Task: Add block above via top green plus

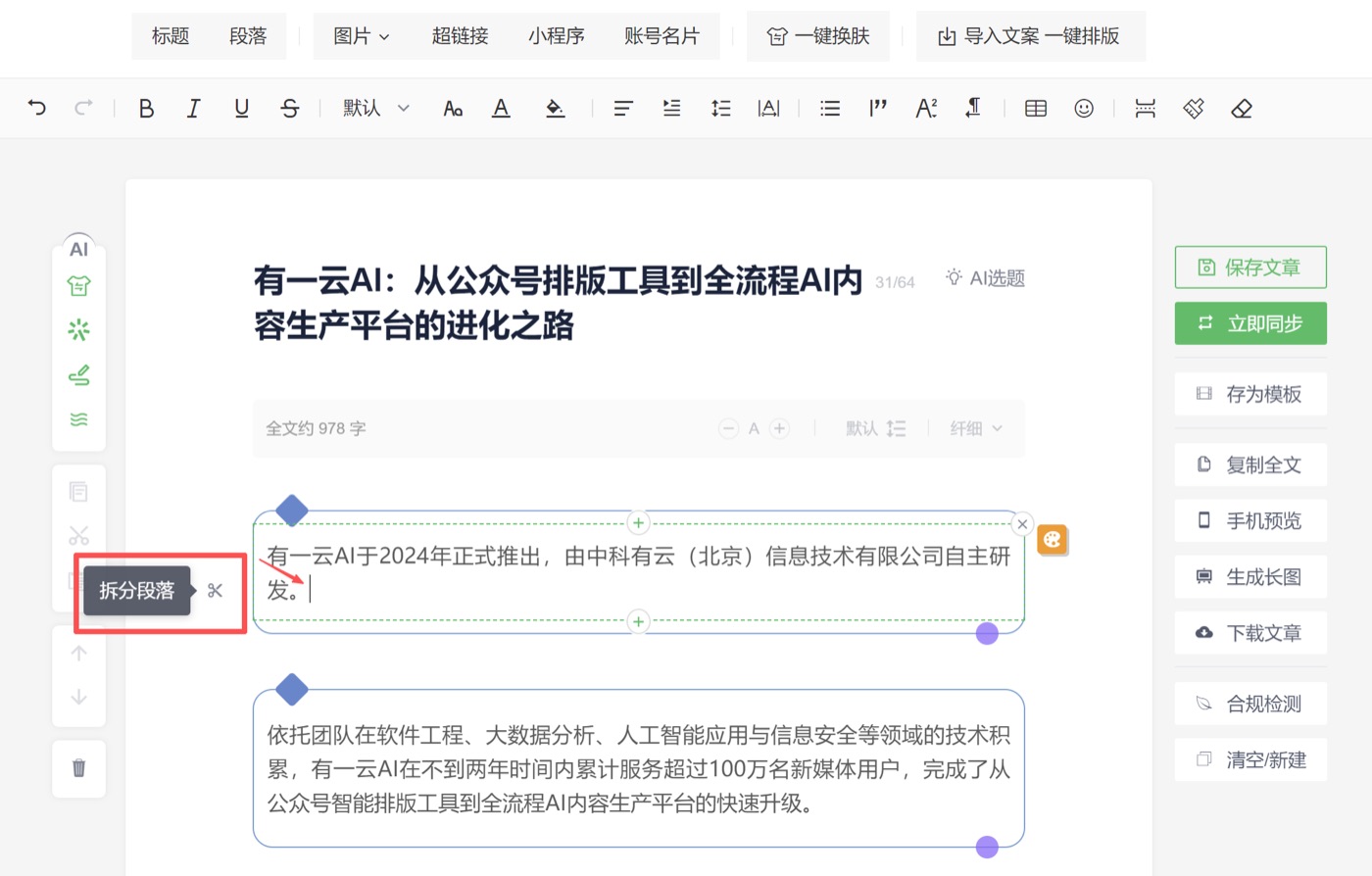Action: click(x=638, y=522)
